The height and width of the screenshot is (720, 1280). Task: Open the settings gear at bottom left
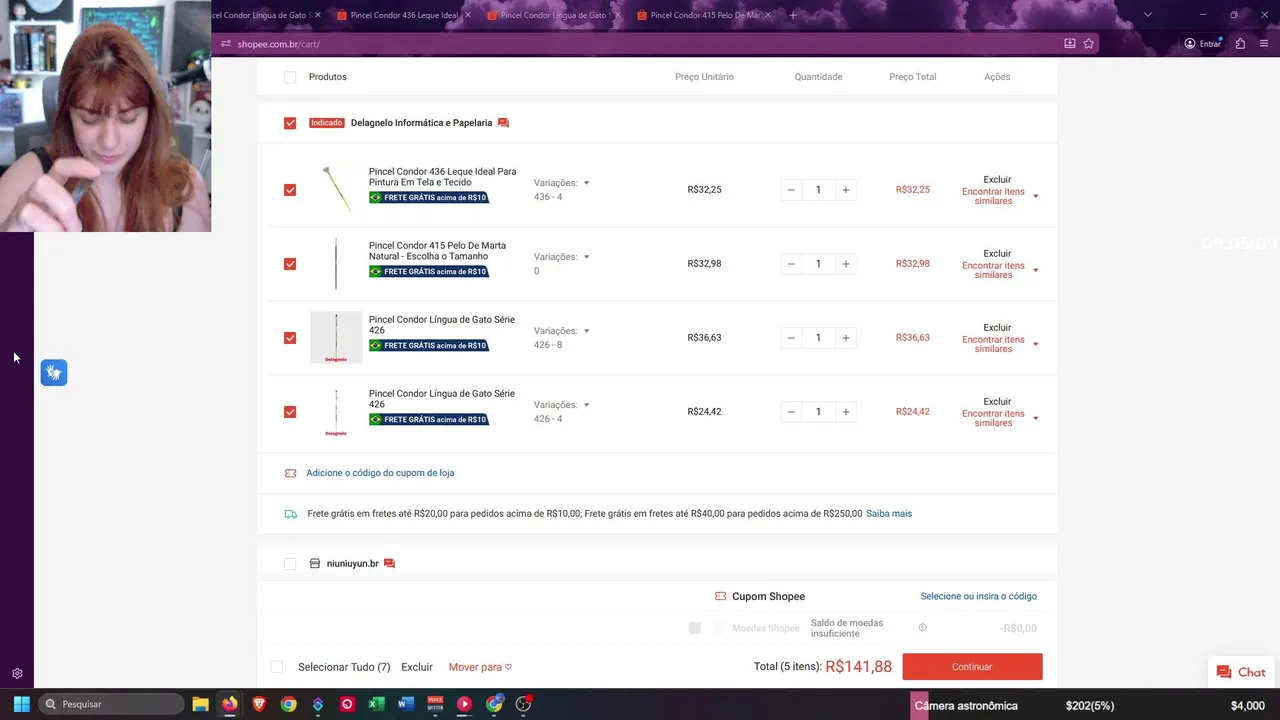click(x=17, y=674)
